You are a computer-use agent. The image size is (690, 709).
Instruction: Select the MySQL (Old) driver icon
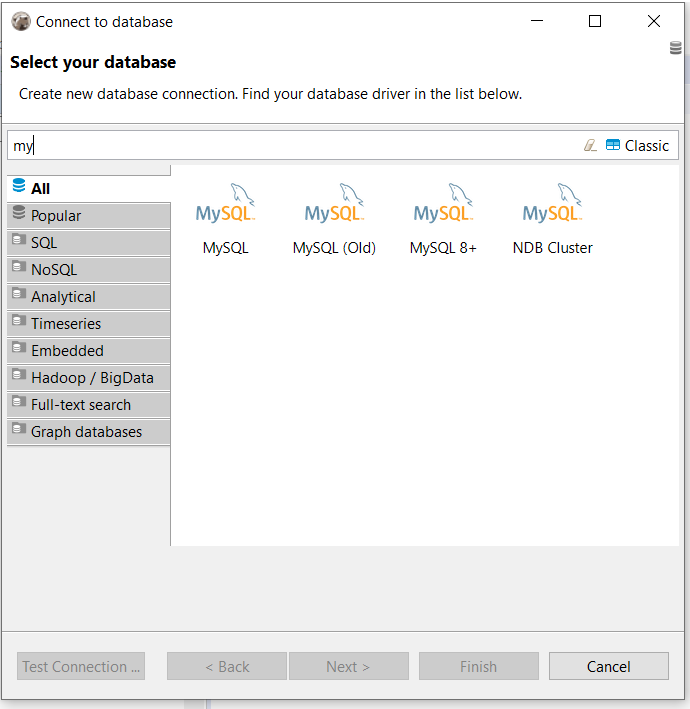tap(334, 203)
